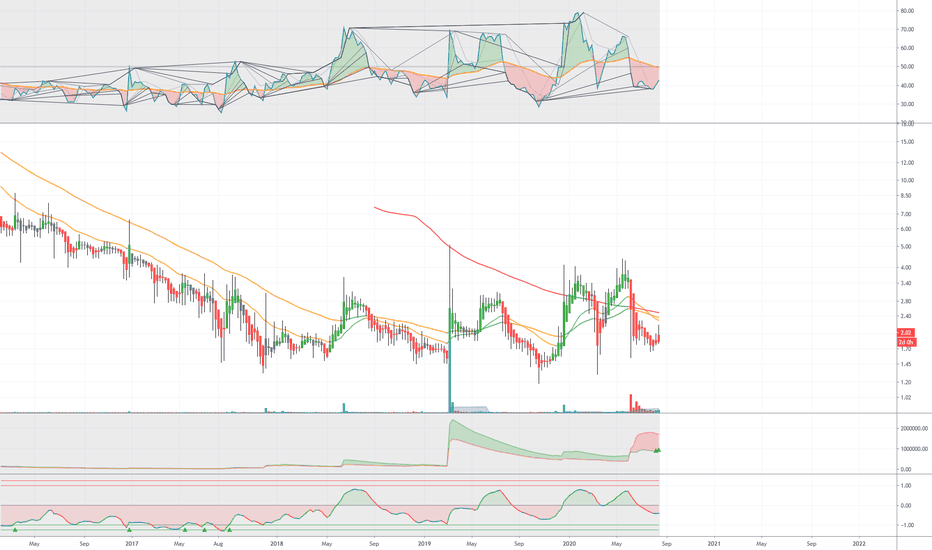Click the 60.00 scale label in top pane
This screenshot has width=932, height=550.
coord(906,48)
